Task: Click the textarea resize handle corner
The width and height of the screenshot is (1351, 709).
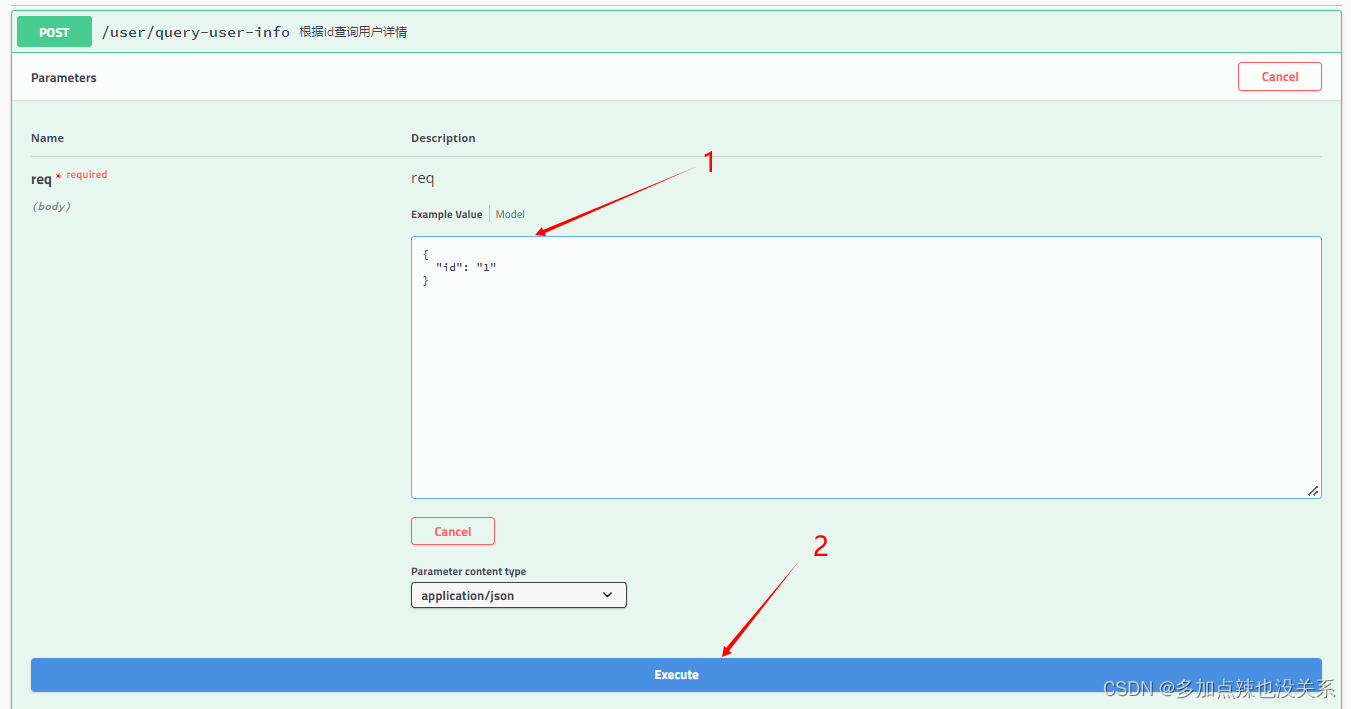Action: pos(1313,490)
